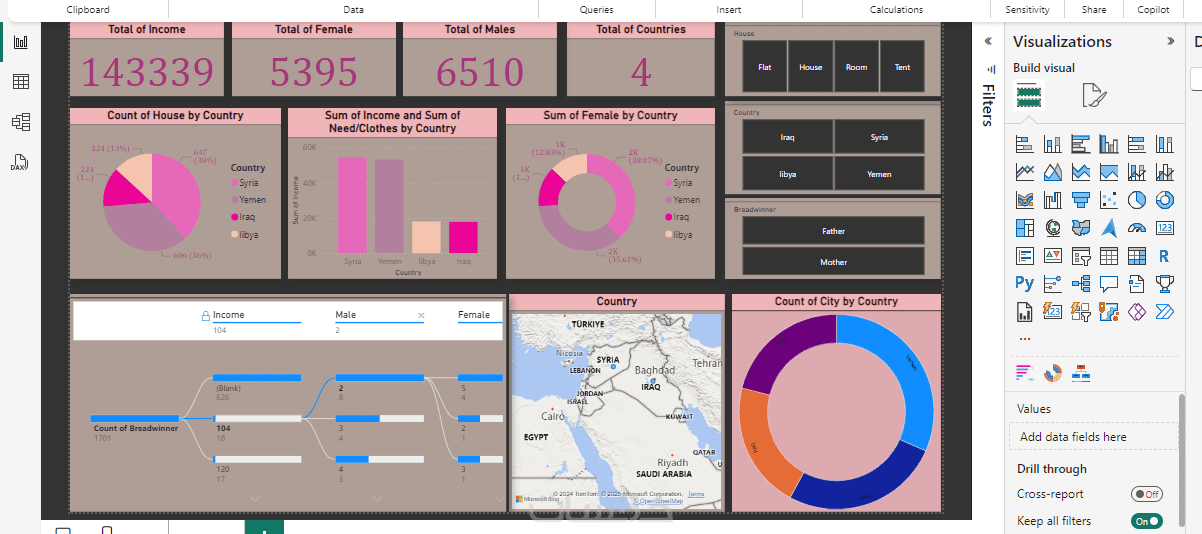1202x534 pixels.
Task: Select the Donut chart visual icon
Action: (x=1164, y=200)
